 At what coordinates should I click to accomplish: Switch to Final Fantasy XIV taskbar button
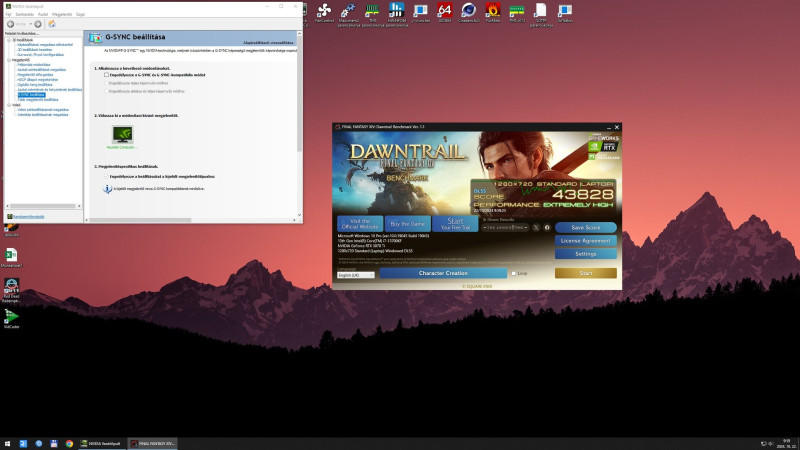pos(152,444)
